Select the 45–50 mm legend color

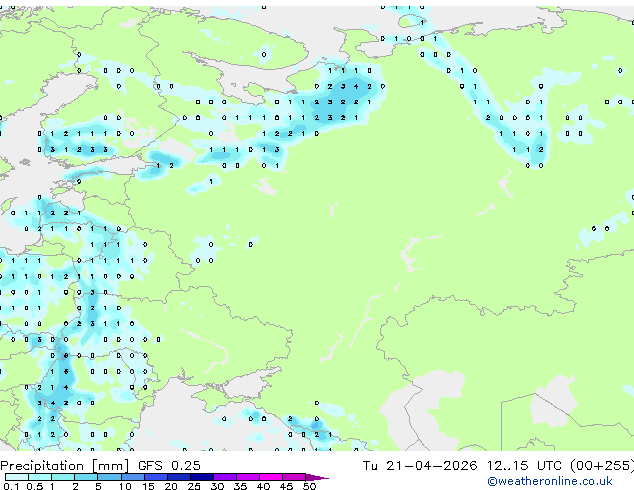click(294, 477)
